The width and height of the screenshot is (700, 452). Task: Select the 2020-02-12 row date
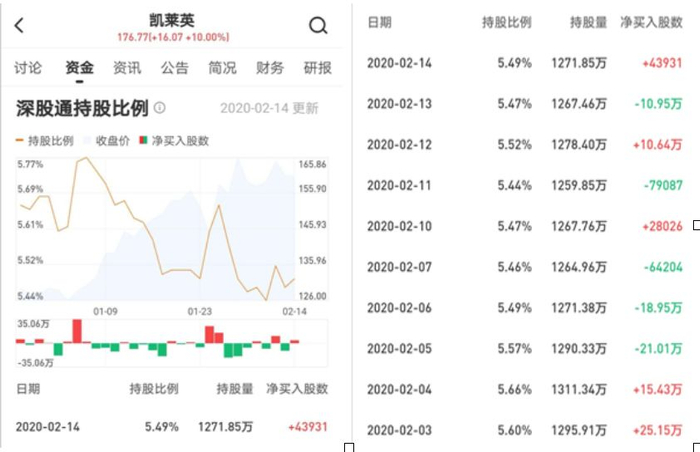400,145
